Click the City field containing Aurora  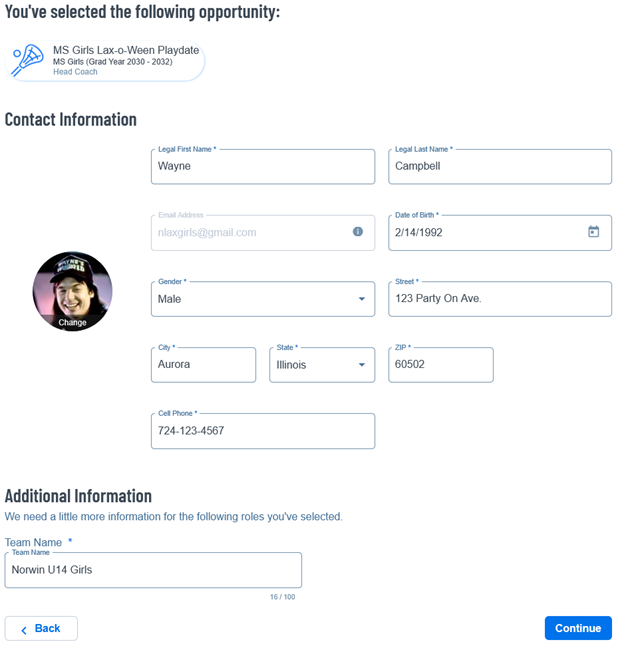pos(203,365)
